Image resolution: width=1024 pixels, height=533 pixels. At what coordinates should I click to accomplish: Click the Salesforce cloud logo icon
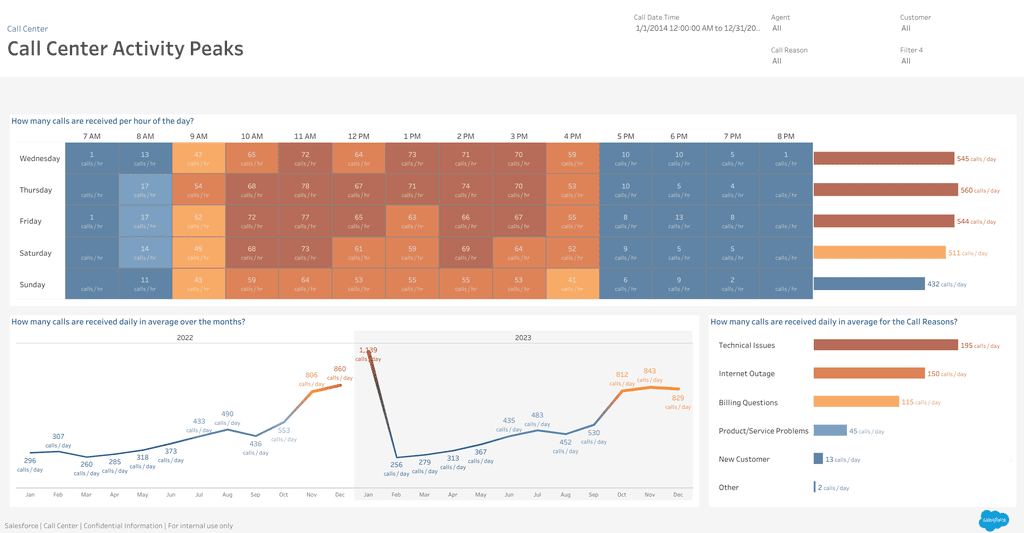click(x=994, y=520)
